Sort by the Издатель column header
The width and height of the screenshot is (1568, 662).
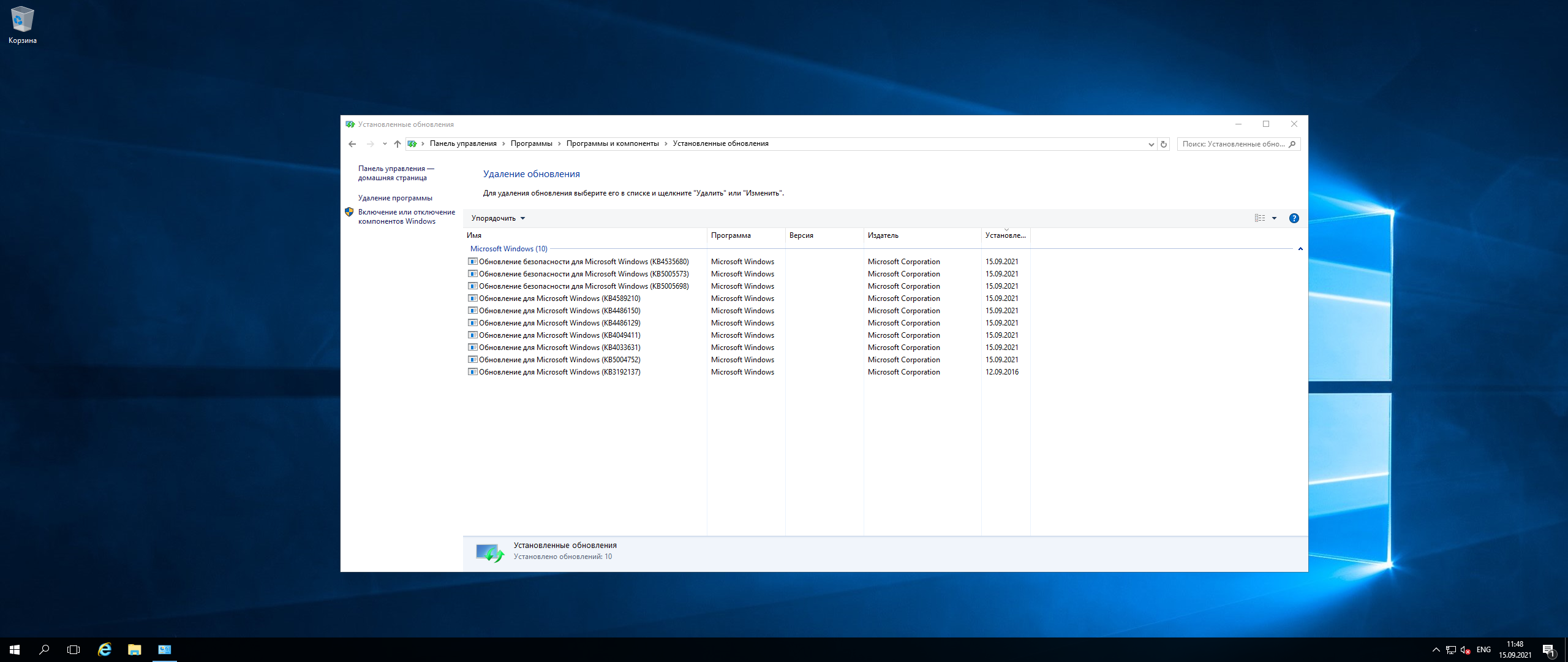coord(922,235)
